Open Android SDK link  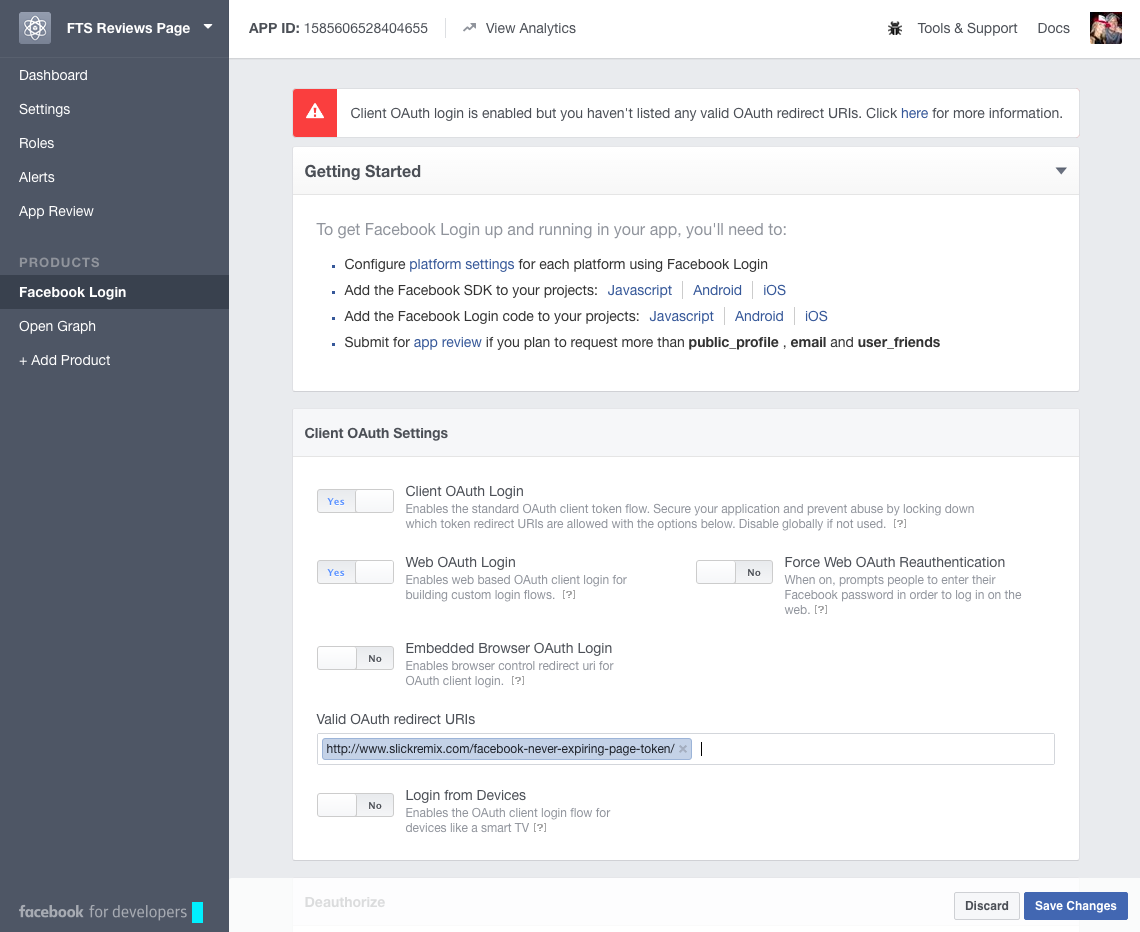[717, 290]
